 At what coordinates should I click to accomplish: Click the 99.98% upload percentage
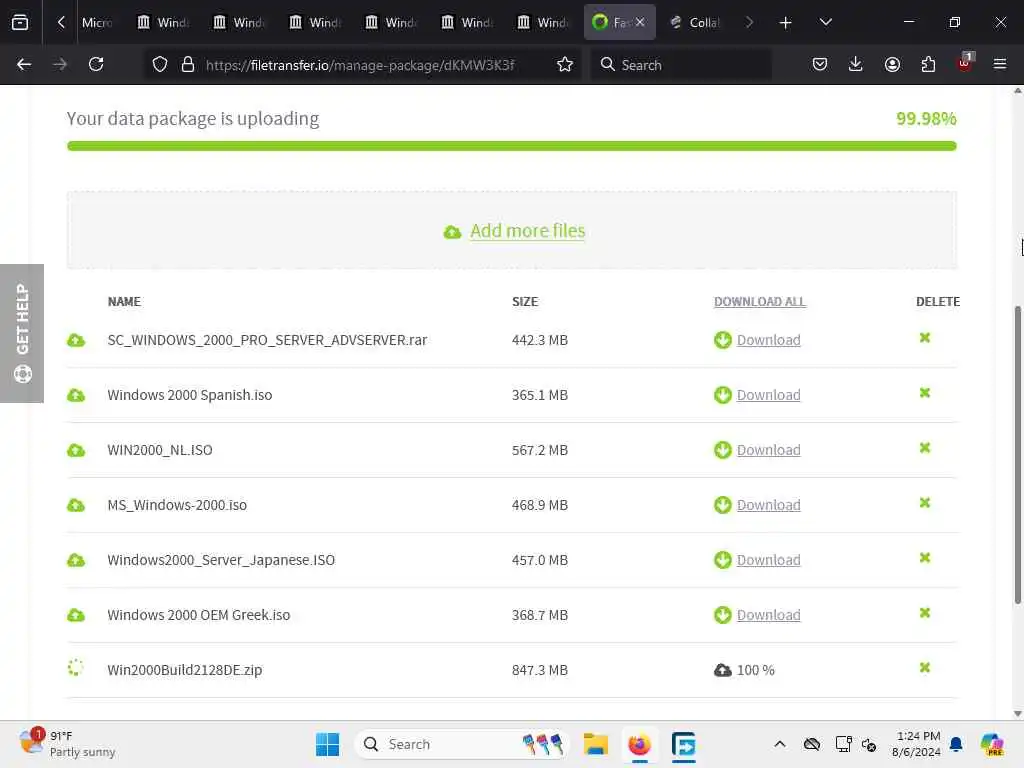[926, 119]
